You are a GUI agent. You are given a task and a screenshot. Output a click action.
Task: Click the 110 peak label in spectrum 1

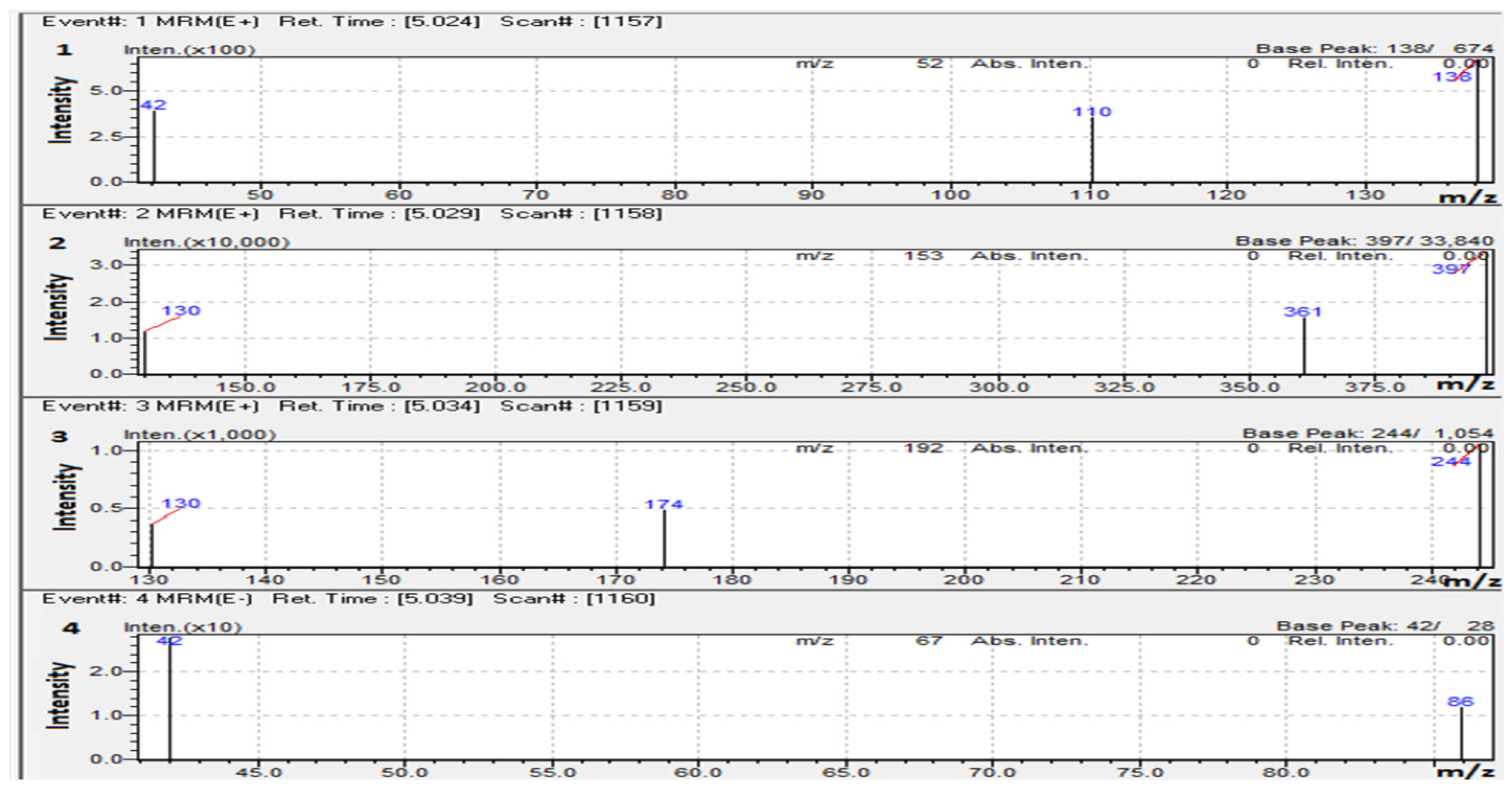1092,112
